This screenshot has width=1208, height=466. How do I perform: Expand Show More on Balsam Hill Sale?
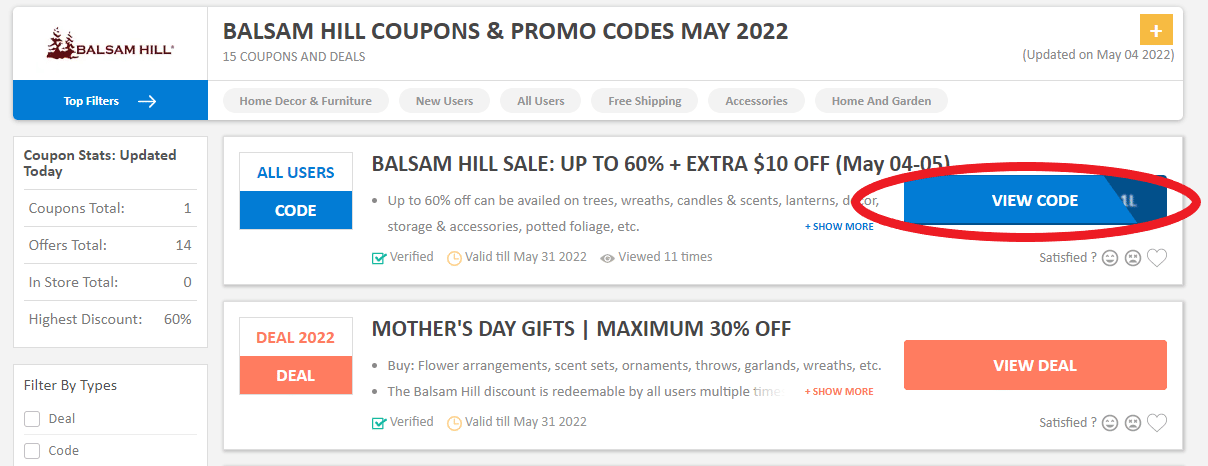(x=839, y=227)
